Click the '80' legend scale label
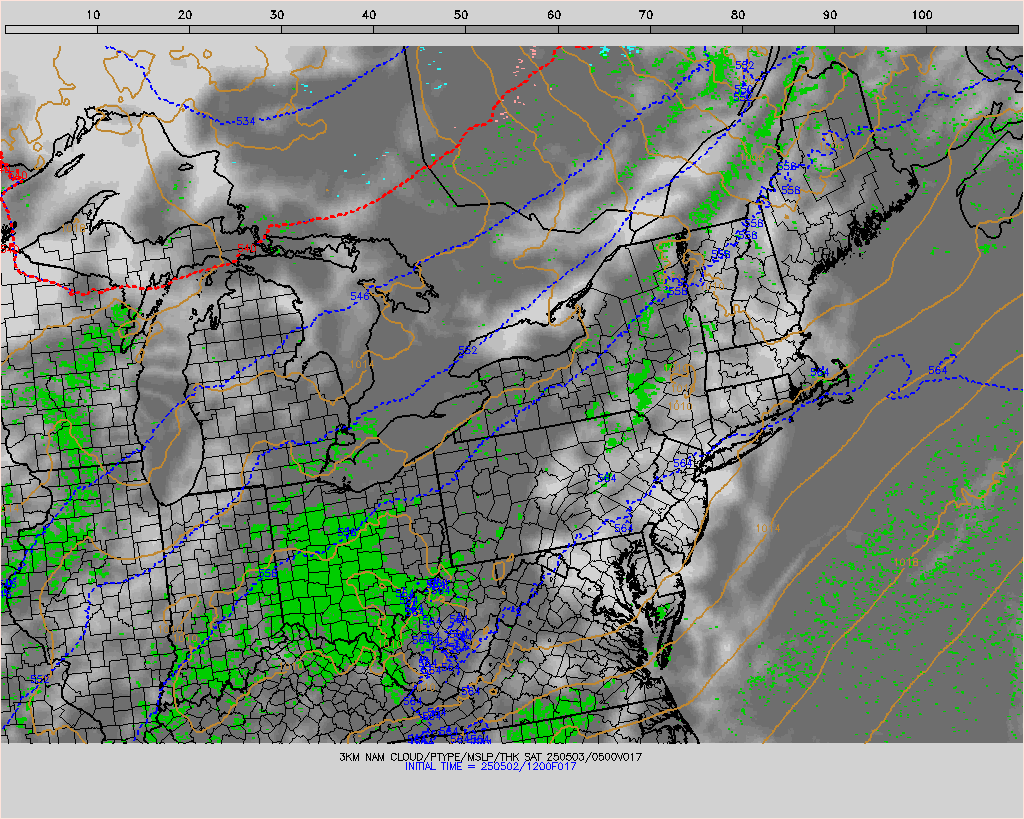The width and height of the screenshot is (1024, 819). 738,14
